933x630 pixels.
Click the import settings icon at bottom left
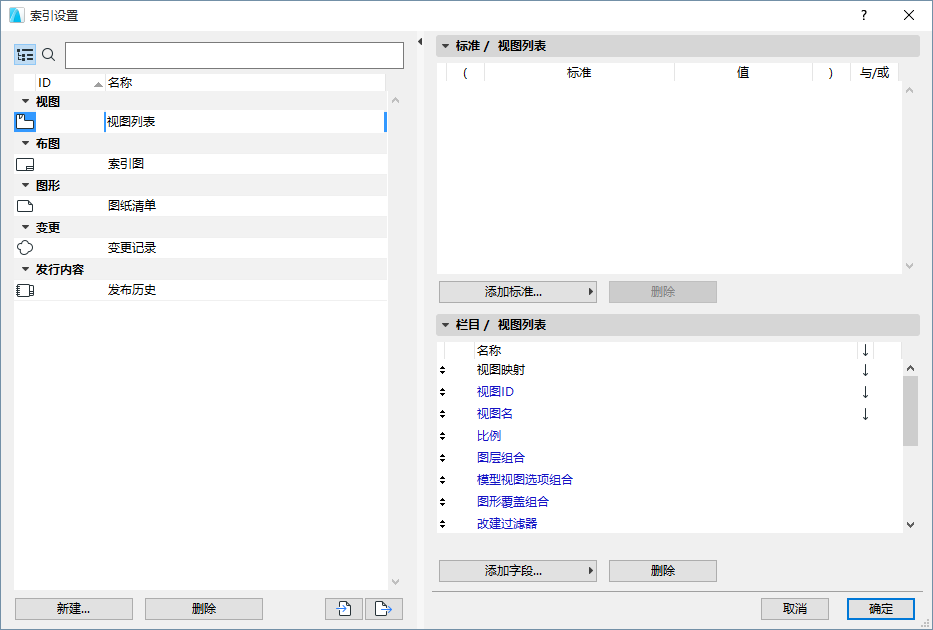(x=343, y=608)
